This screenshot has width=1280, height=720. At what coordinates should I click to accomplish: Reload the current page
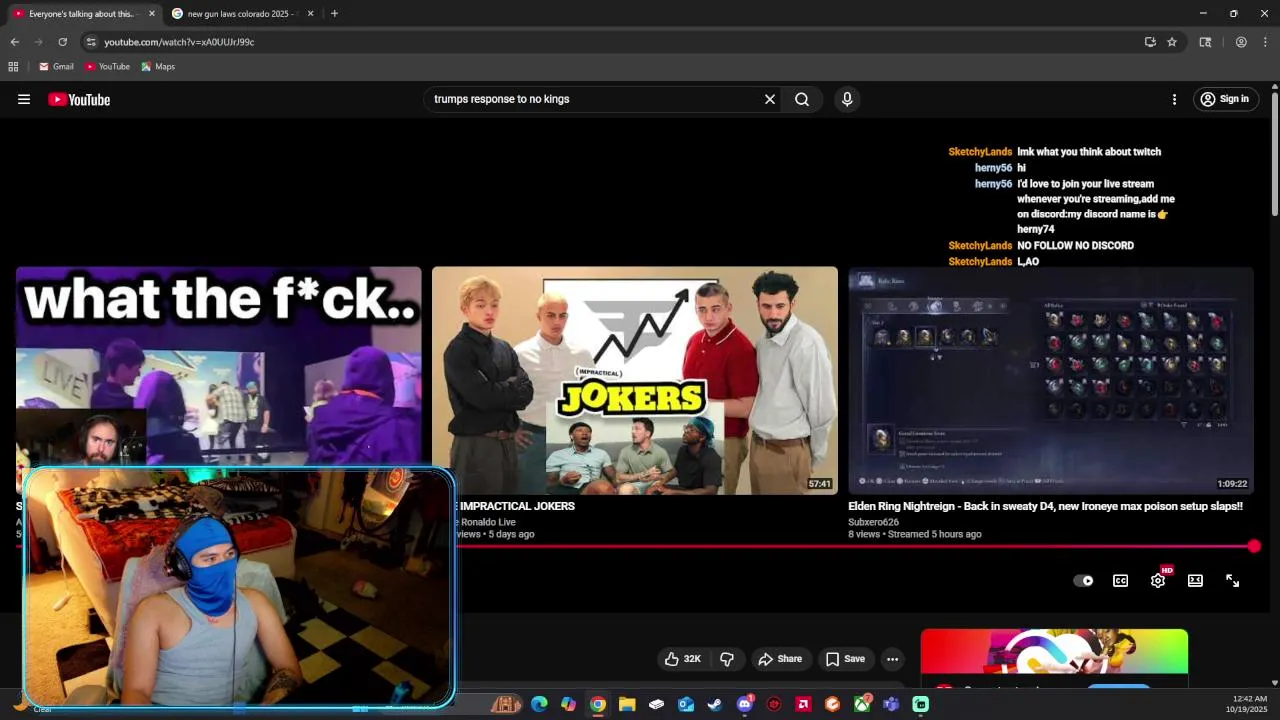point(62,42)
